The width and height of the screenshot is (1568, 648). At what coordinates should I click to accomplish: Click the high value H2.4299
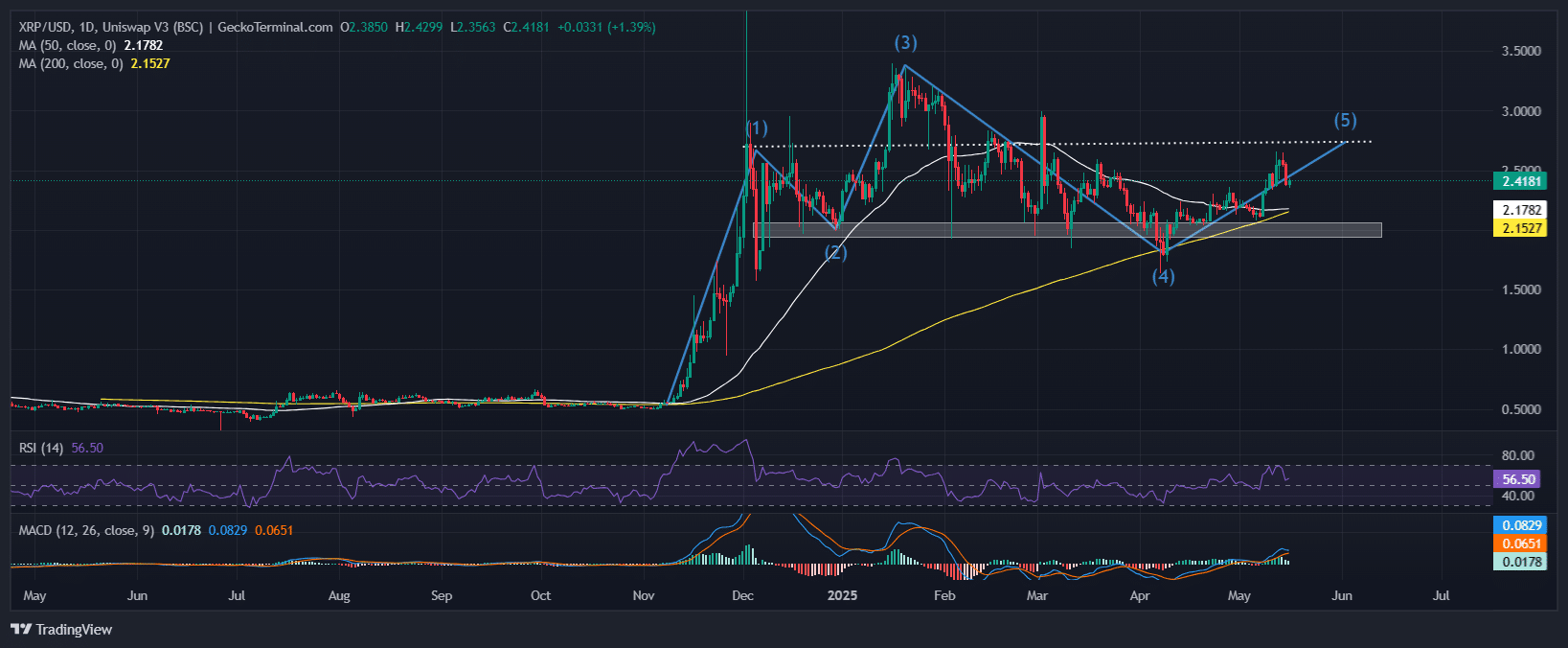click(419, 27)
